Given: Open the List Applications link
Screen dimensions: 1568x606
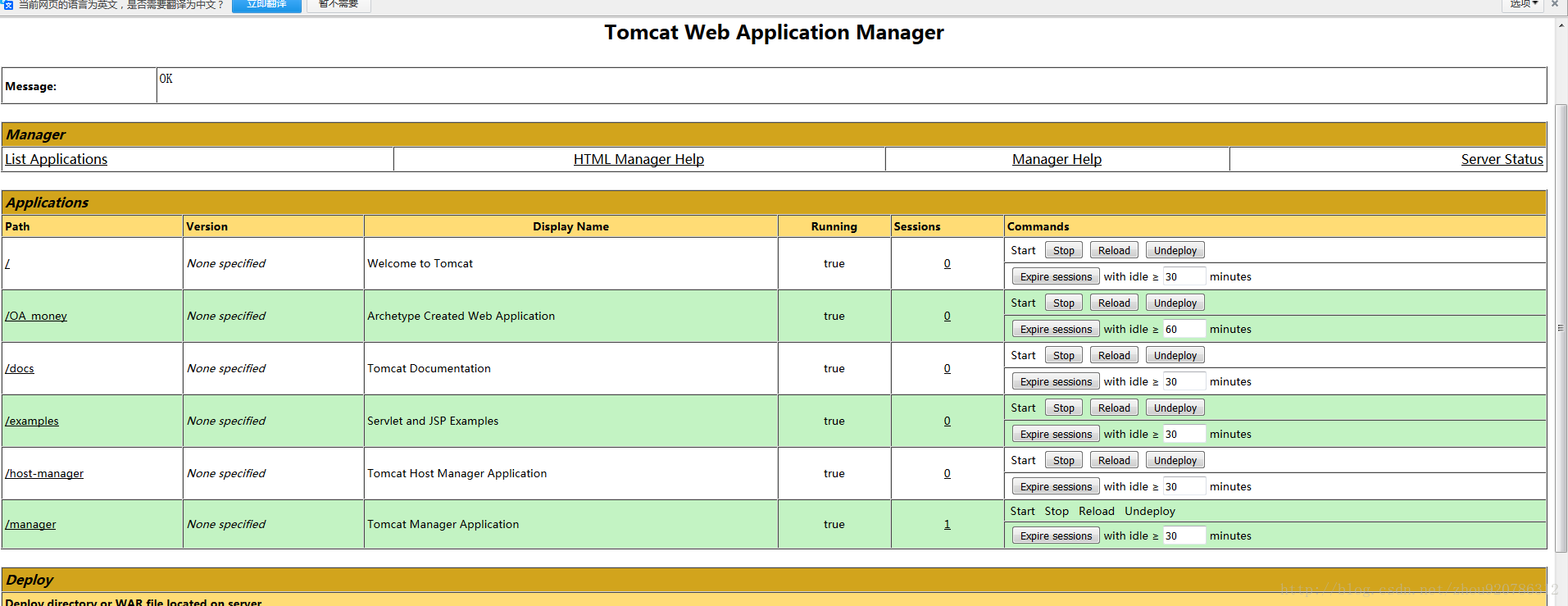Looking at the screenshot, I should point(56,159).
